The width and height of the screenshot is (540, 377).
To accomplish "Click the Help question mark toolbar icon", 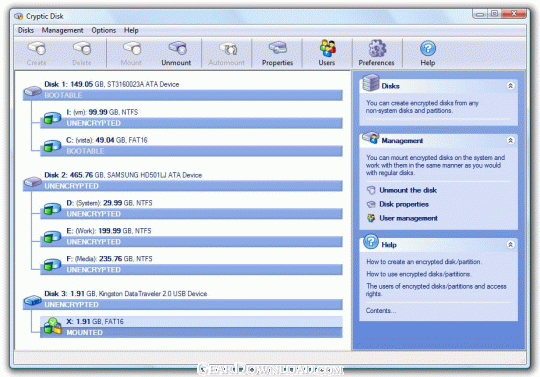I will [x=428, y=49].
